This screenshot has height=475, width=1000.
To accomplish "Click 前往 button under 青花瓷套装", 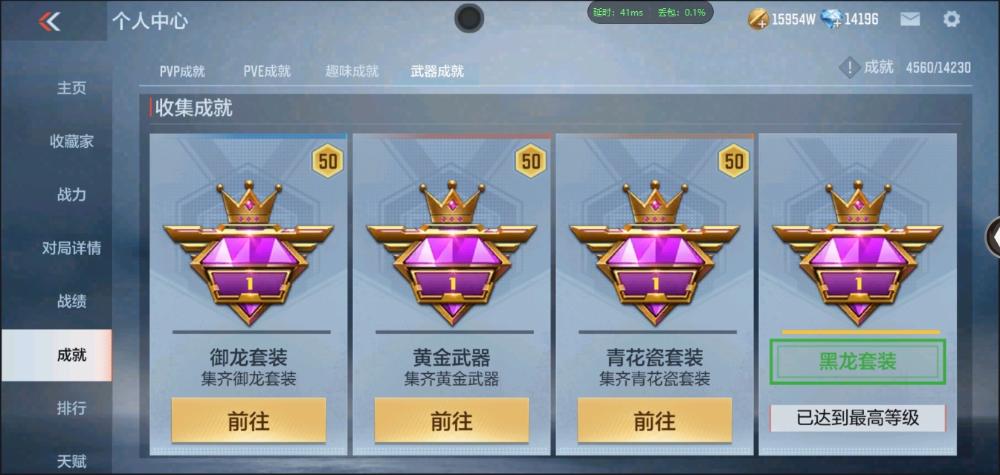I will click(655, 420).
